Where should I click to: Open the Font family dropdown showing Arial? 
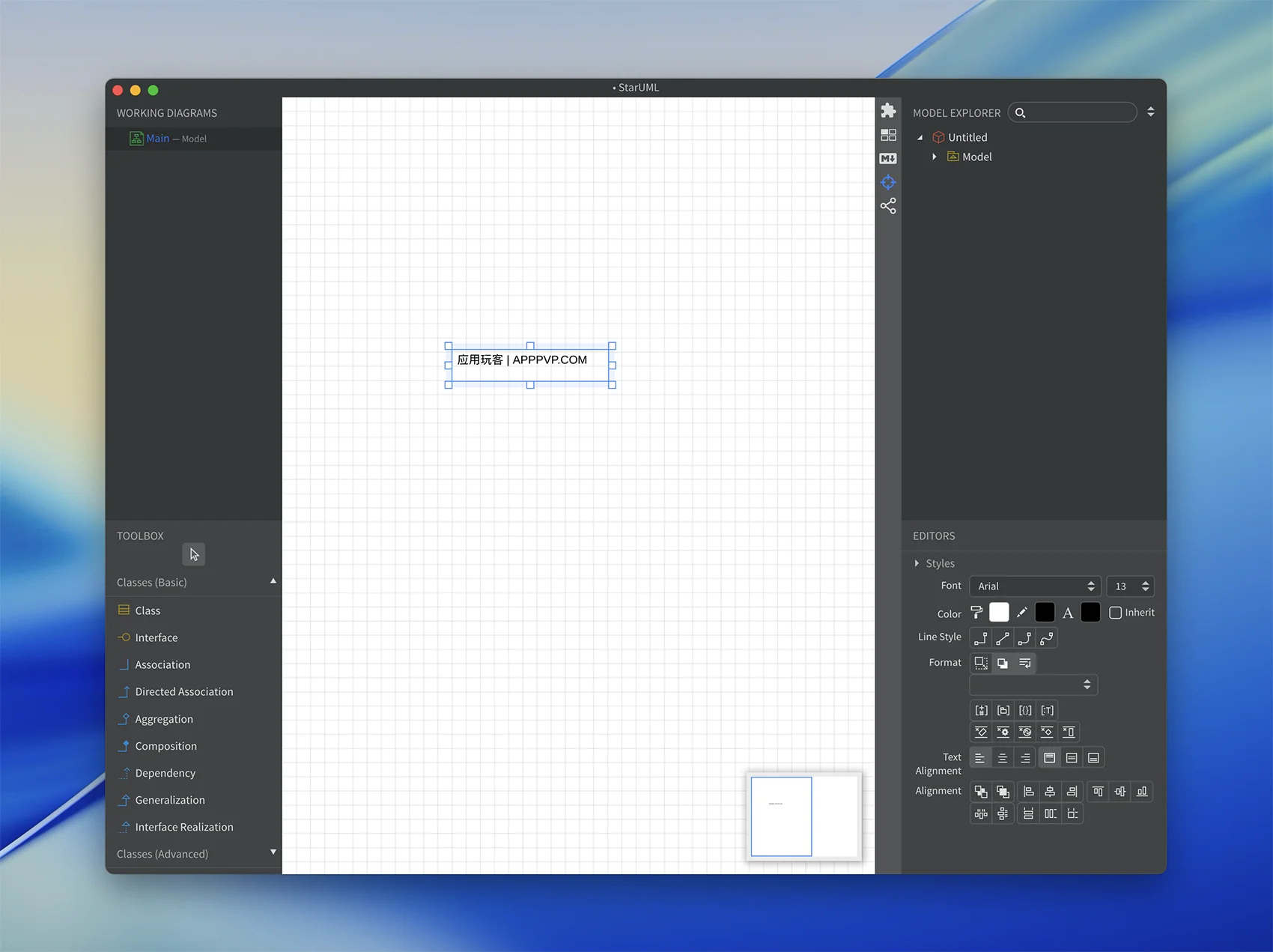click(1034, 586)
